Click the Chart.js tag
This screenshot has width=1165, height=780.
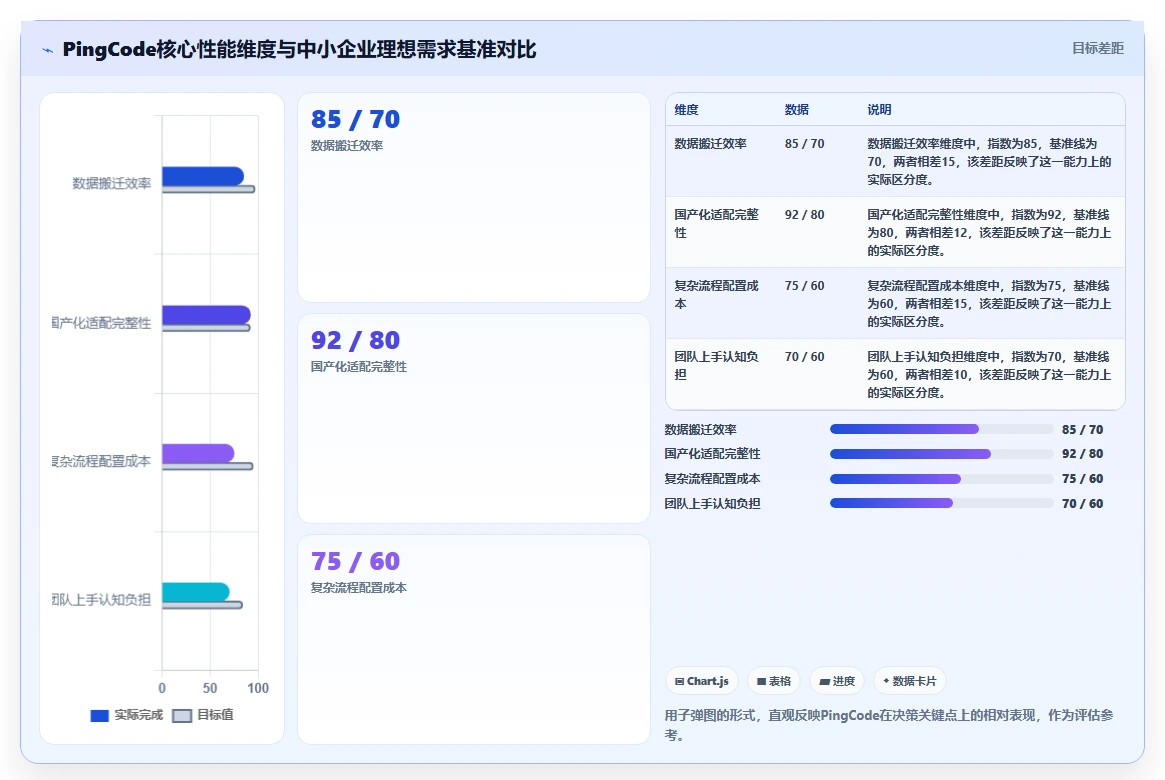pyautogui.click(x=701, y=681)
